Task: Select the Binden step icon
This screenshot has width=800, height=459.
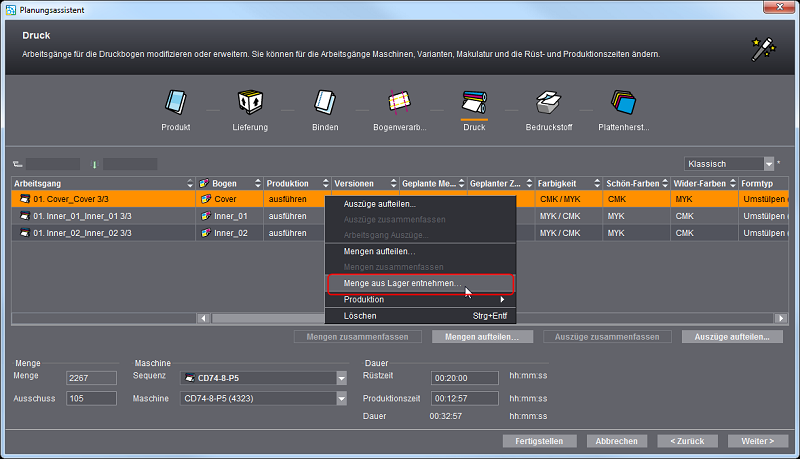Action: click(x=324, y=102)
